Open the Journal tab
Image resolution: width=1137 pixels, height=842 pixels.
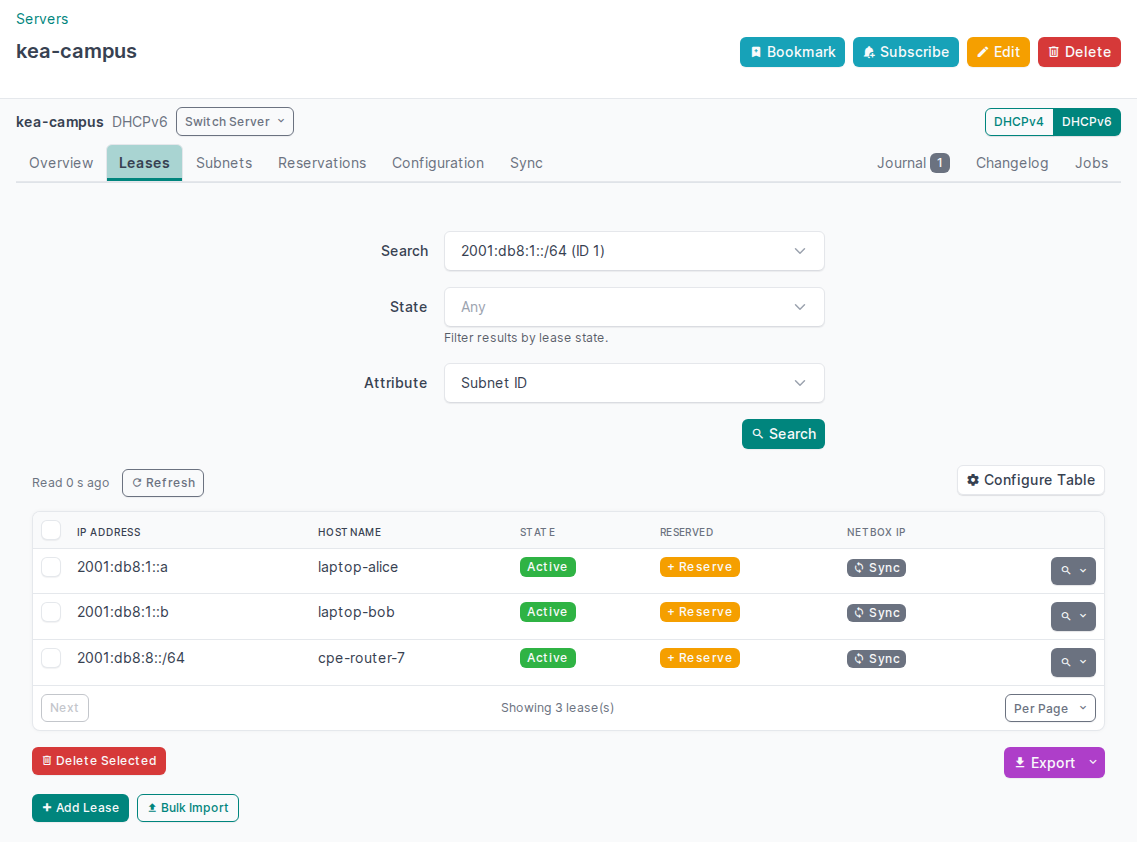click(x=913, y=163)
